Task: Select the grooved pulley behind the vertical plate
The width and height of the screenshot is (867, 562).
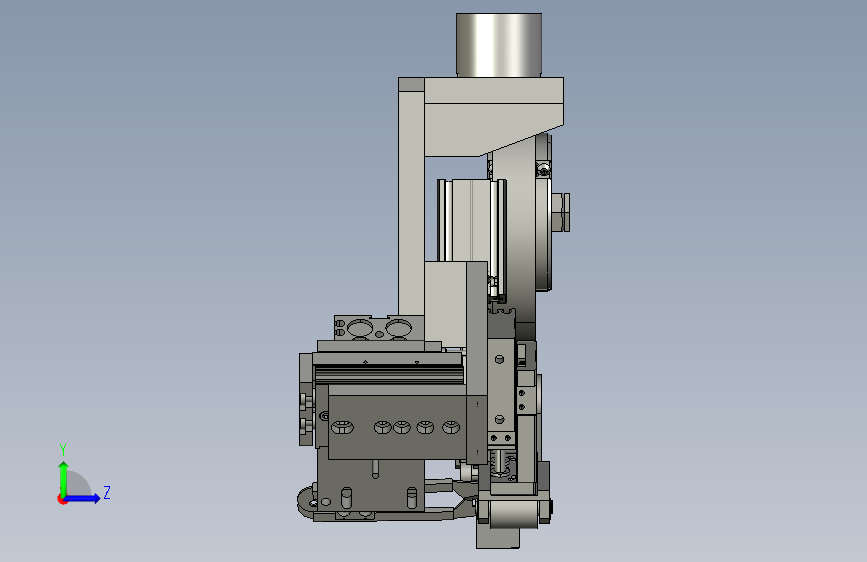Action: click(472, 221)
